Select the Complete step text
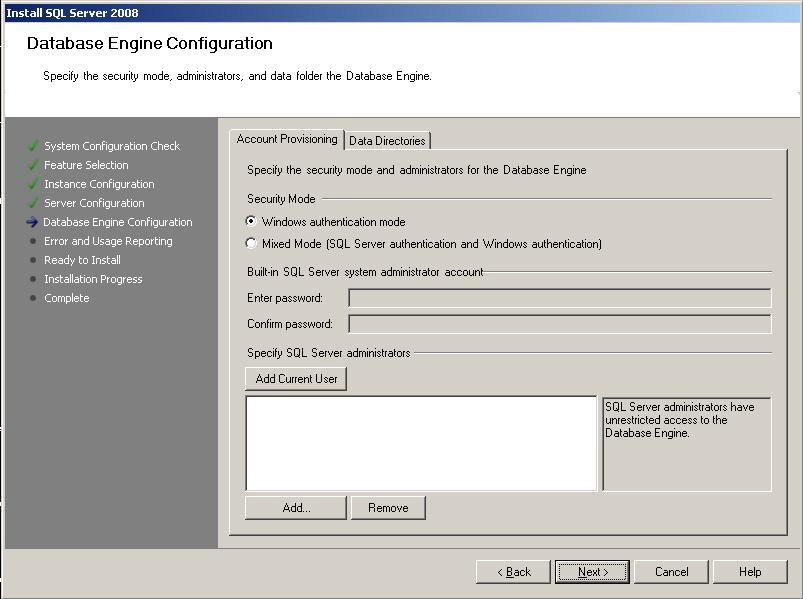The width and height of the screenshot is (803, 599). pos(67,298)
